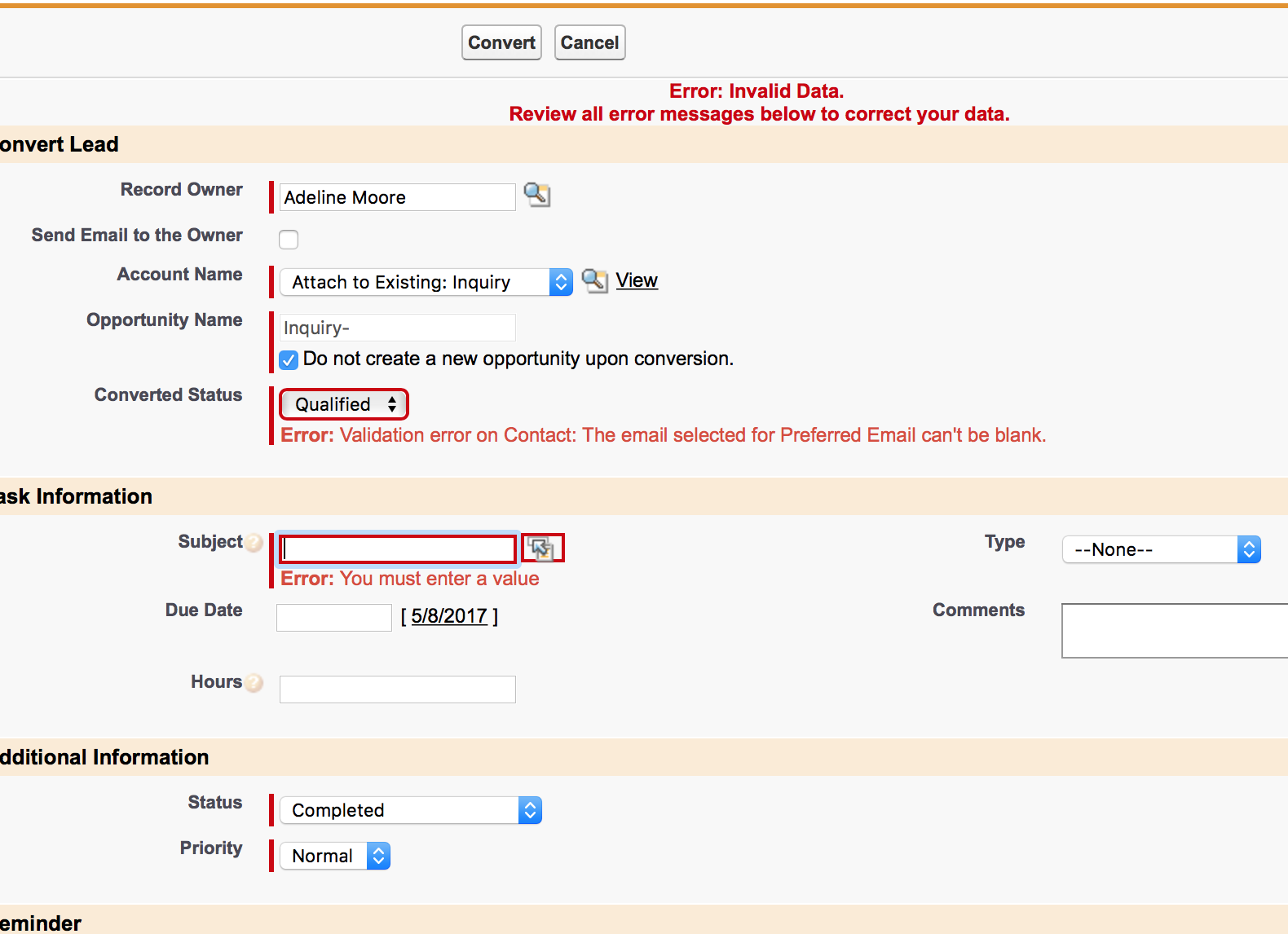Uncheck Do not create new opportunity checkbox

289,359
